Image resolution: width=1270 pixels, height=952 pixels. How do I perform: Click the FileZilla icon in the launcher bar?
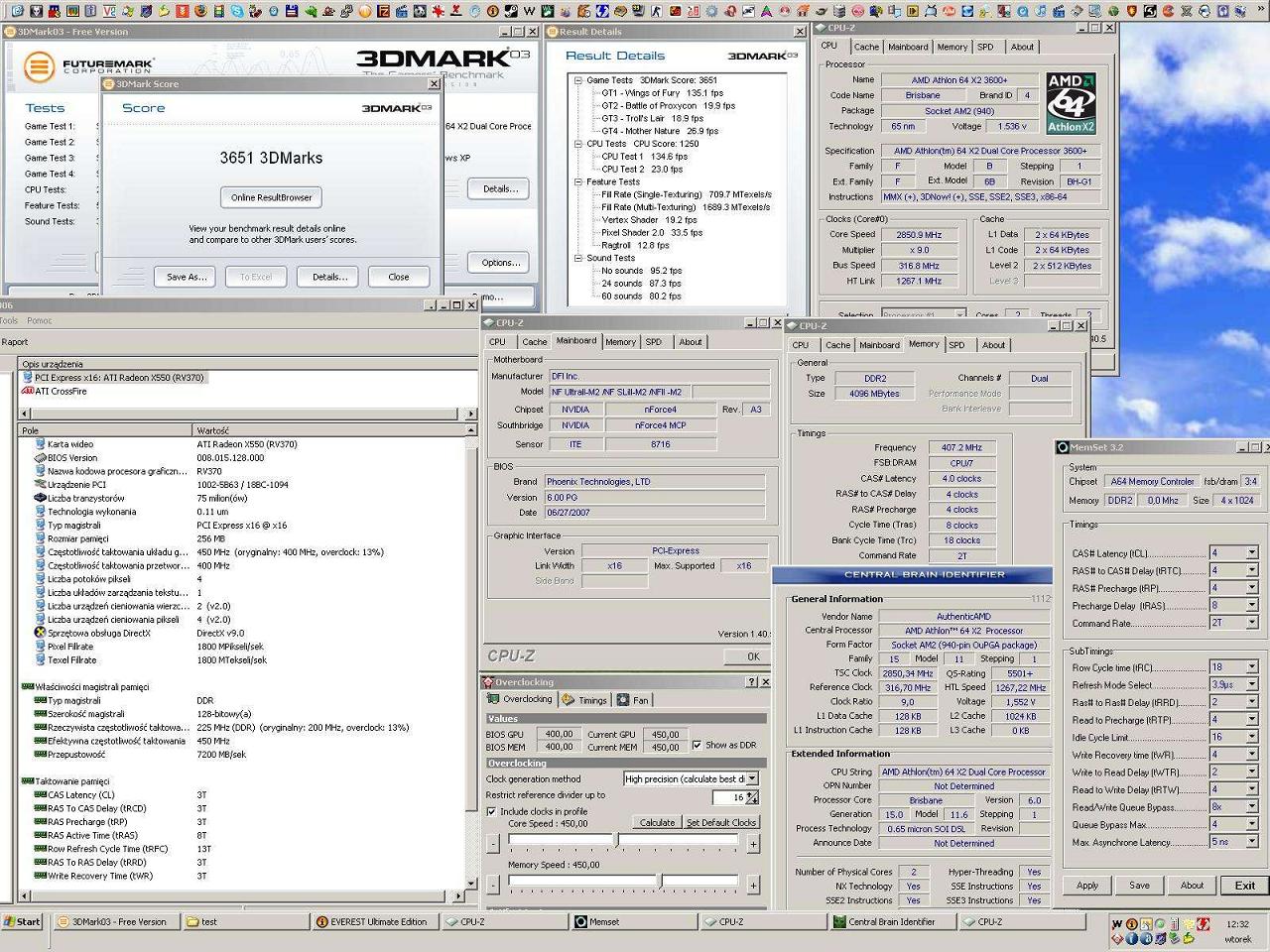tap(383, 11)
